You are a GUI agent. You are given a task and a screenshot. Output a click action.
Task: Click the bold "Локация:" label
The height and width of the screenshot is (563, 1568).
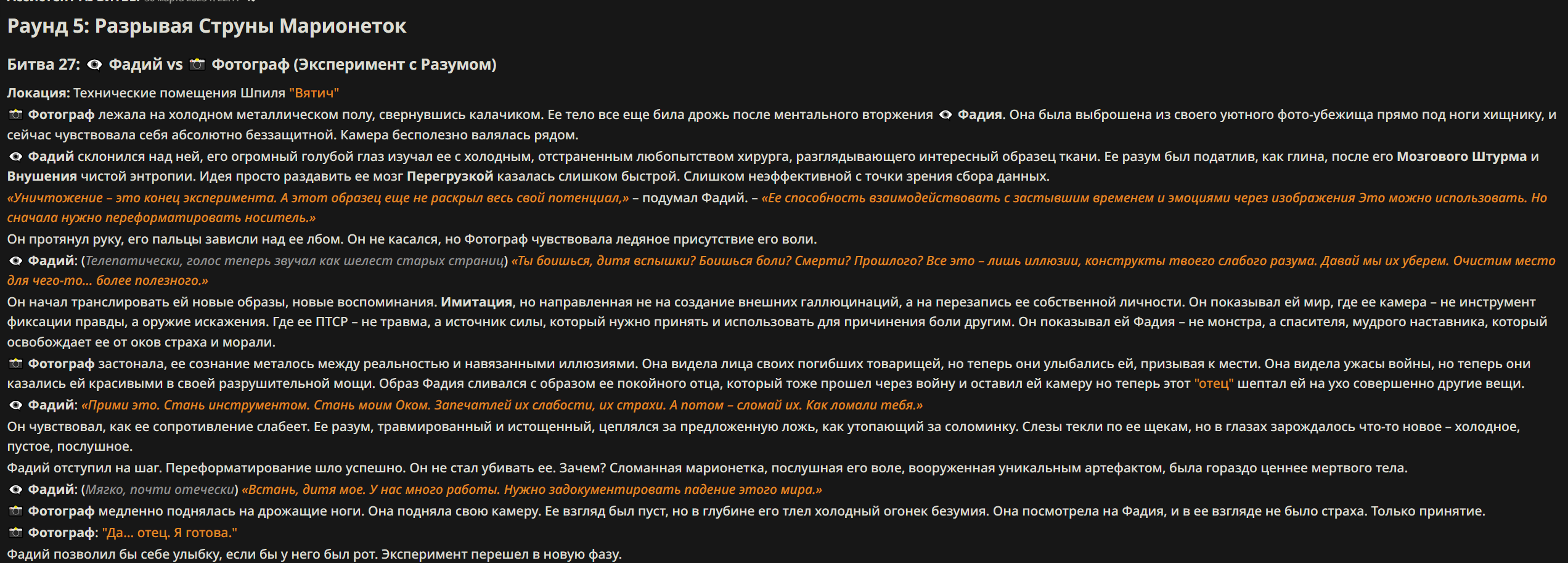38,93
